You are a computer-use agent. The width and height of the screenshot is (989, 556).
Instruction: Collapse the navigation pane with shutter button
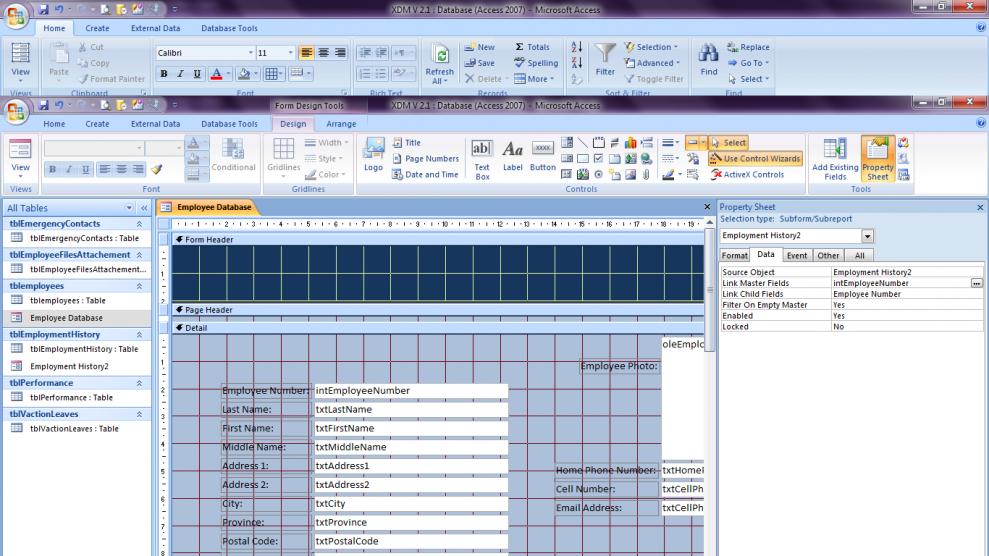click(x=144, y=208)
